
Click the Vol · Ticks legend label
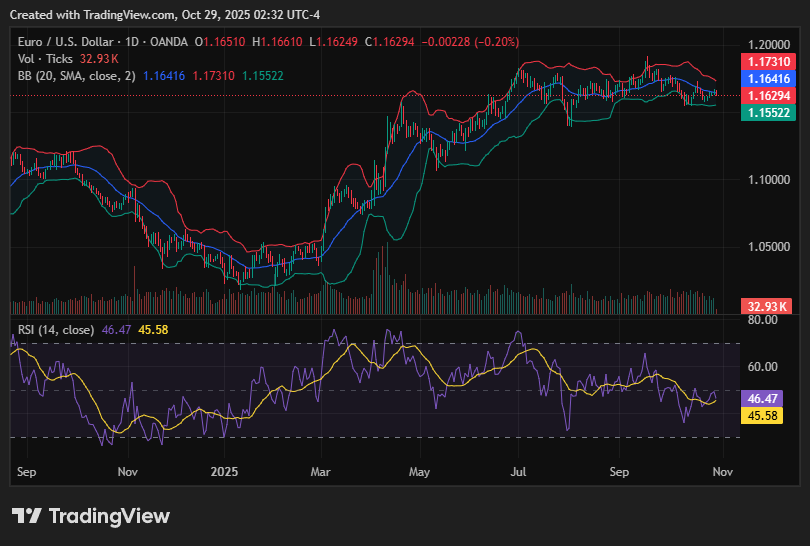pos(46,58)
